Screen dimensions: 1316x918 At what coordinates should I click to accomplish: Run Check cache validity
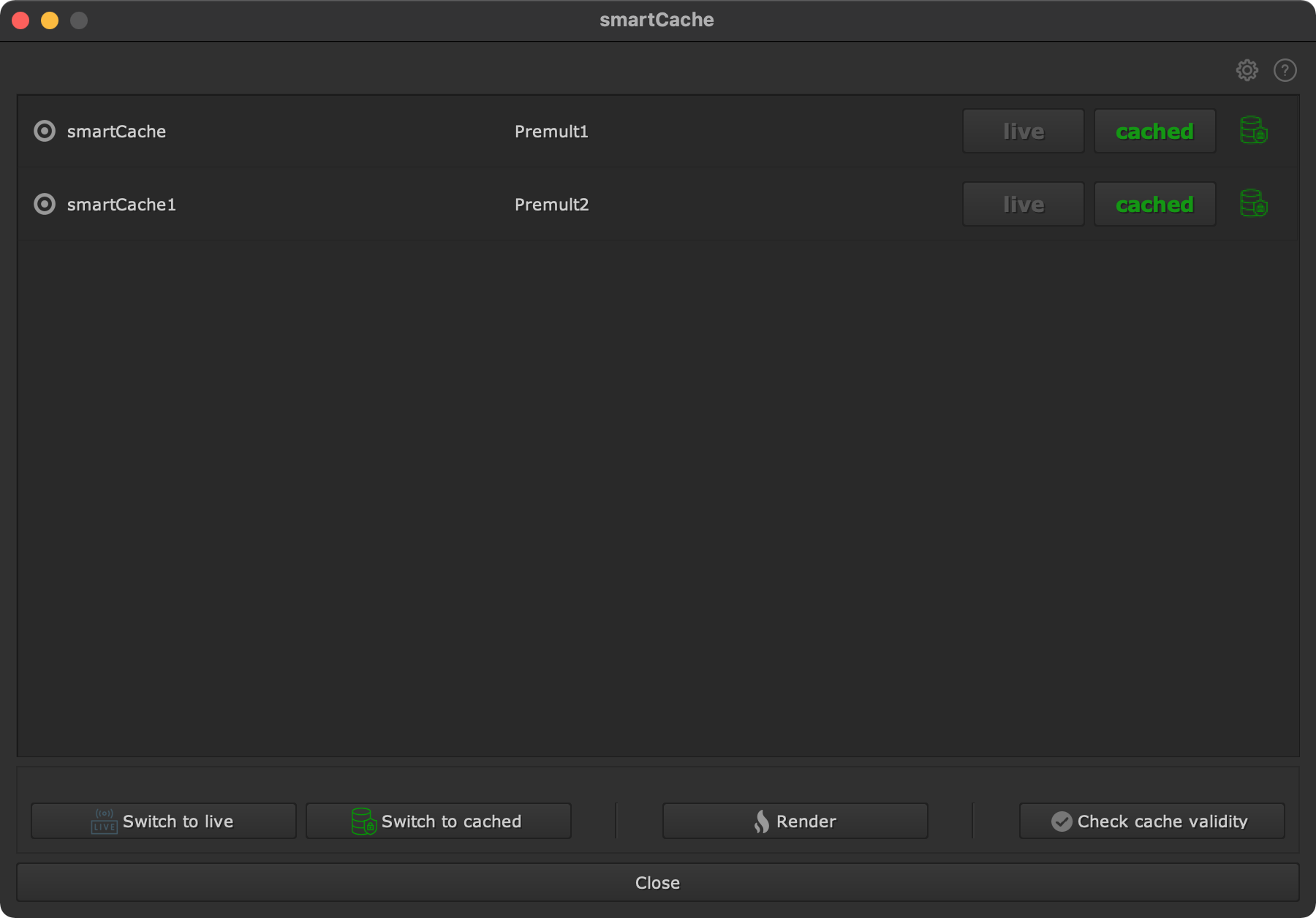(1151, 821)
